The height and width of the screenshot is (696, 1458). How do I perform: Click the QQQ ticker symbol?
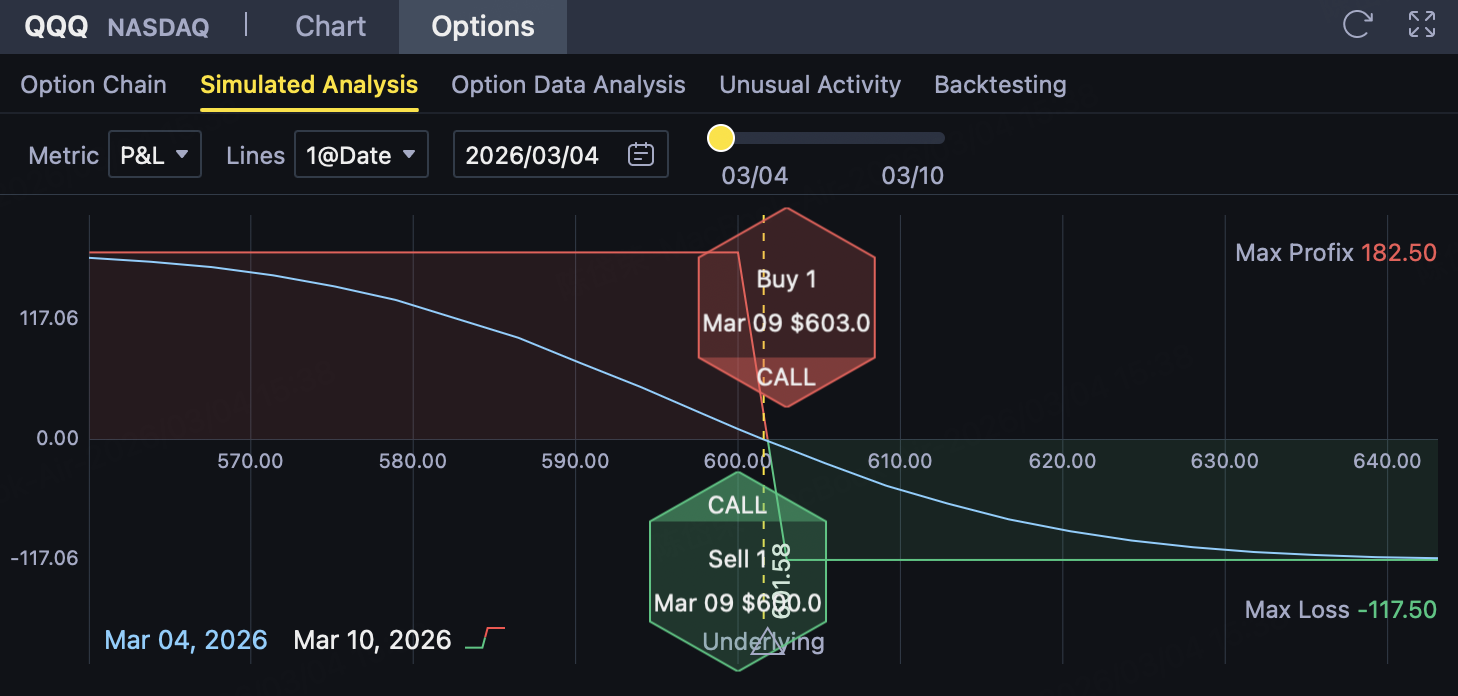click(55, 27)
